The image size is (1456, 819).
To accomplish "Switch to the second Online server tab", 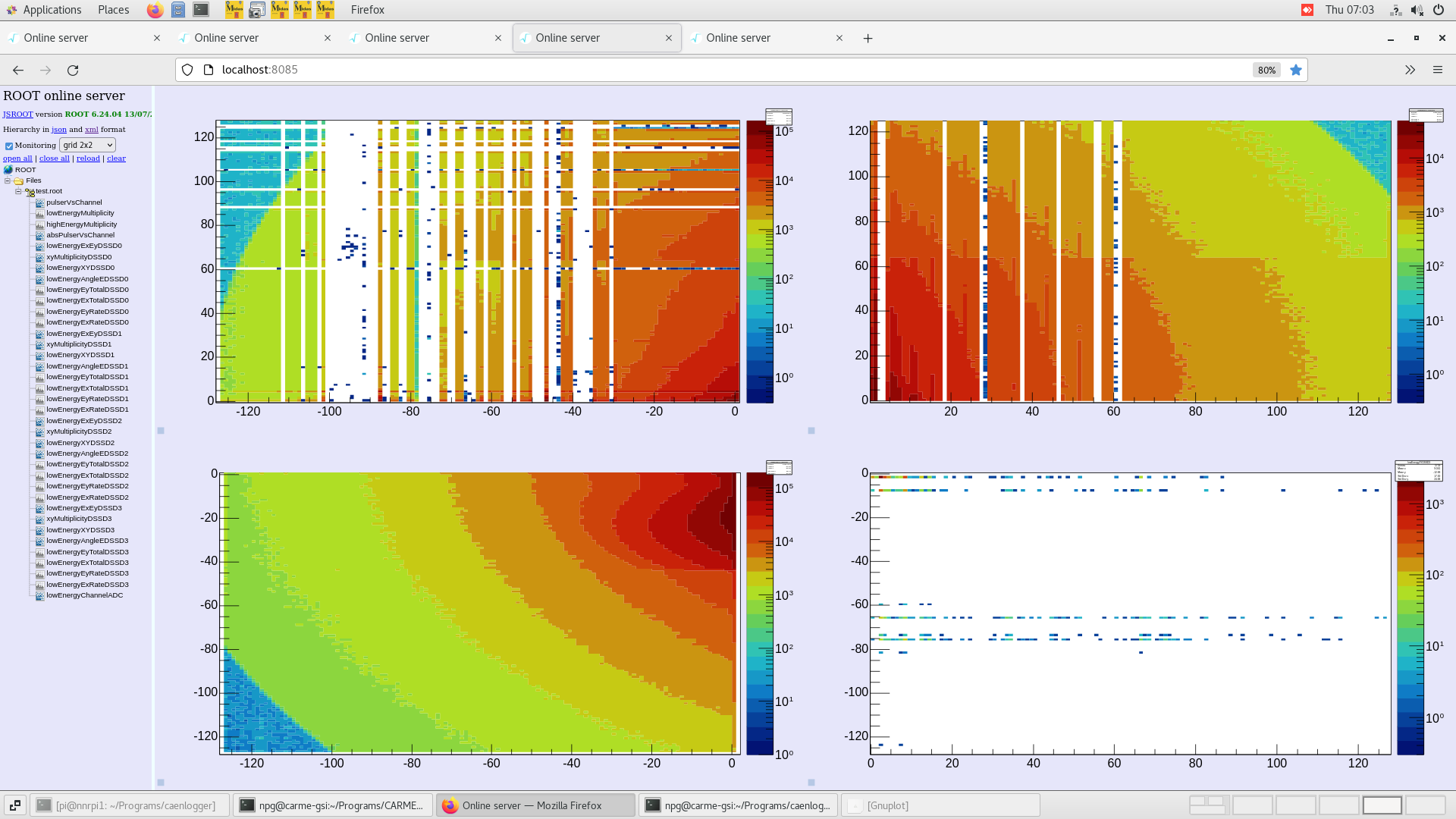I will (x=227, y=37).
